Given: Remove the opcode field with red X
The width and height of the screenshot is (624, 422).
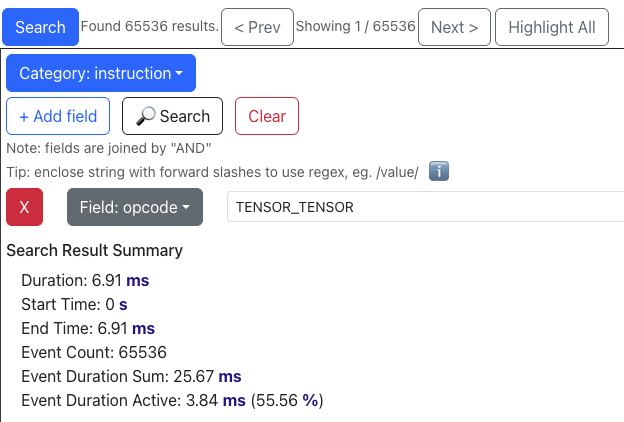Looking at the screenshot, I should (25, 207).
